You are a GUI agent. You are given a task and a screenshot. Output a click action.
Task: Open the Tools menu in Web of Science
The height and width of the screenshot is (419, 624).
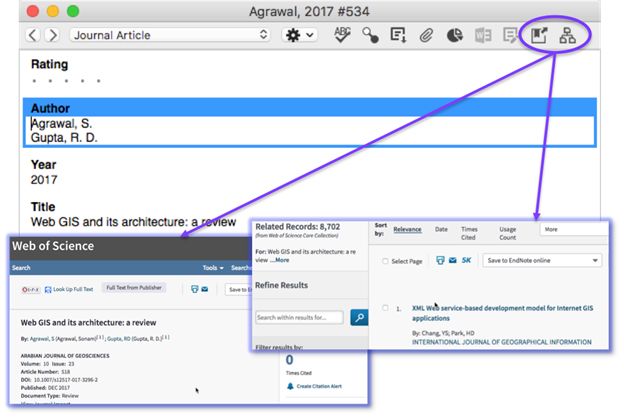pyautogui.click(x=213, y=268)
